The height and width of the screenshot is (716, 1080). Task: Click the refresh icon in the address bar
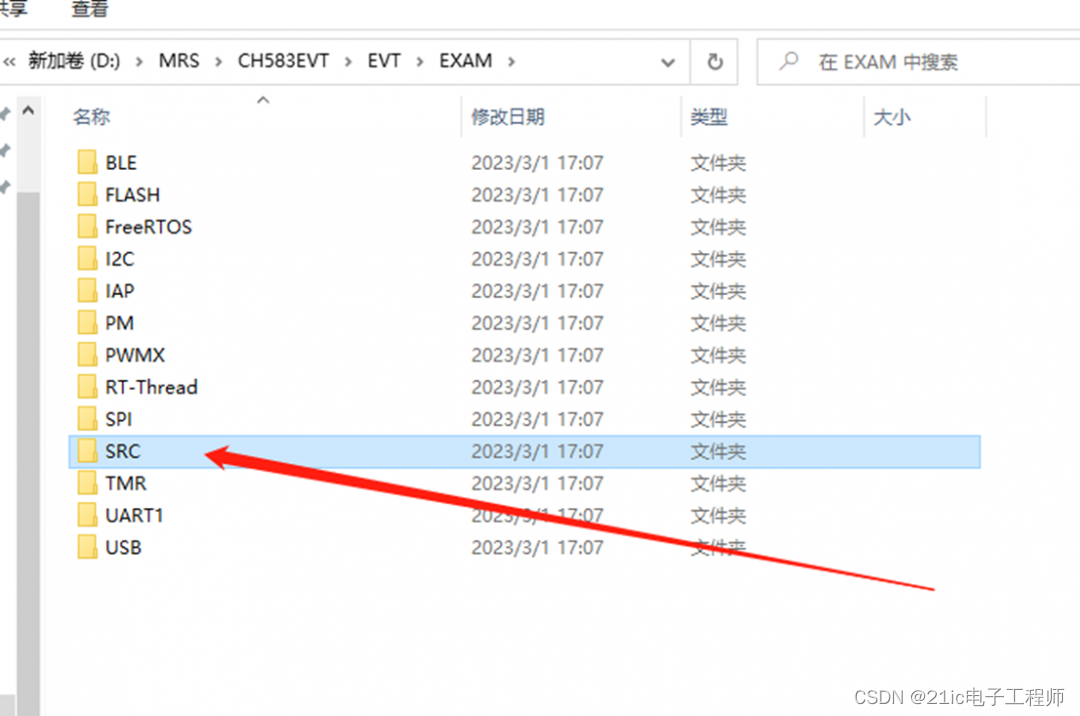(714, 61)
